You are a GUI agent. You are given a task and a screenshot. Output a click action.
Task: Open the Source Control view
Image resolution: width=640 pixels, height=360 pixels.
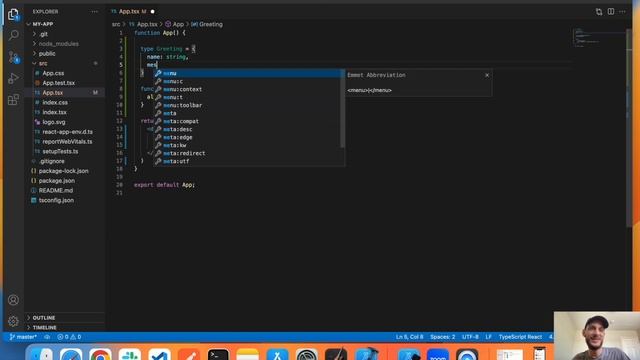pyautogui.click(x=13, y=57)
